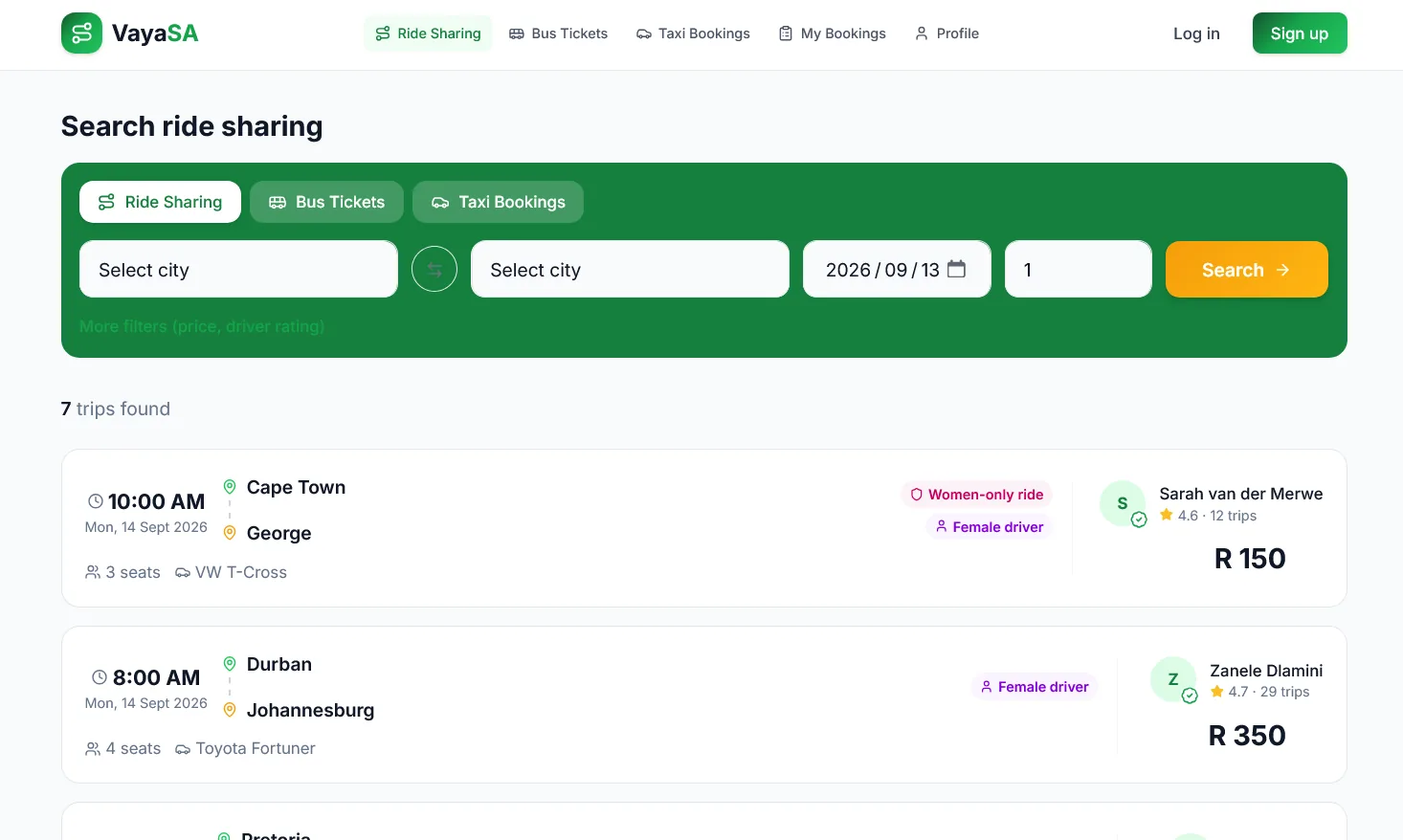Click the VayaSA brand name
Viewport: 1403px width, 840px height.
(x=155, y=33)
